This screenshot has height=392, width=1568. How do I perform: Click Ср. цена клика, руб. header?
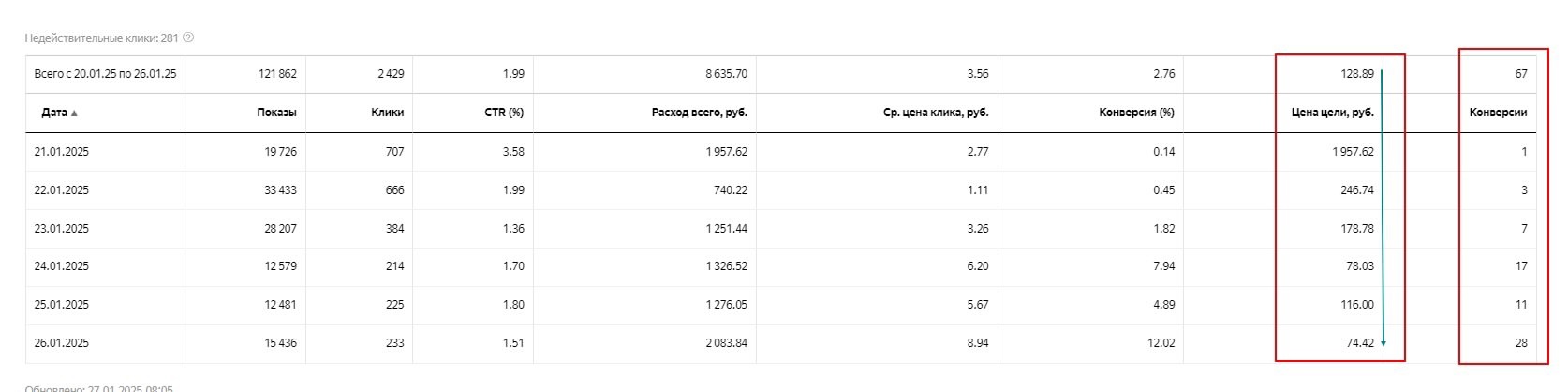pos(935,113)
